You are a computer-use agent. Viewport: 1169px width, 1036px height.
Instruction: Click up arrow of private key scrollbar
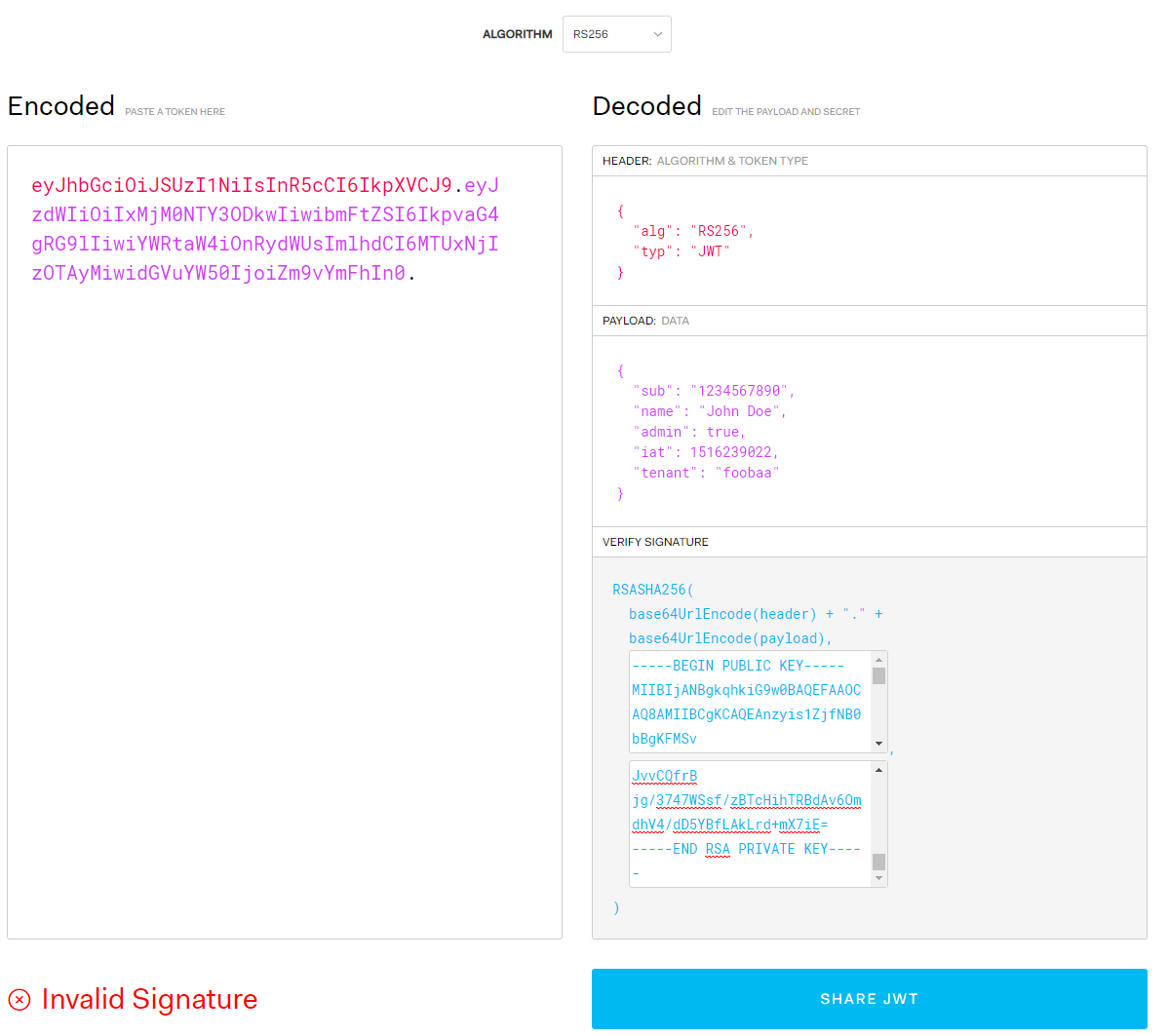click(x=878, y=770)
